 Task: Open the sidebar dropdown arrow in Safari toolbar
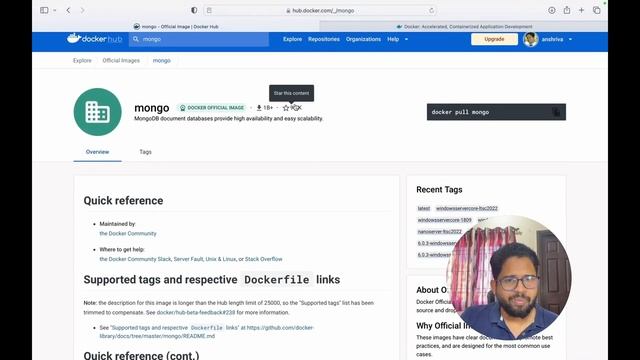click(x=55, y=11)
